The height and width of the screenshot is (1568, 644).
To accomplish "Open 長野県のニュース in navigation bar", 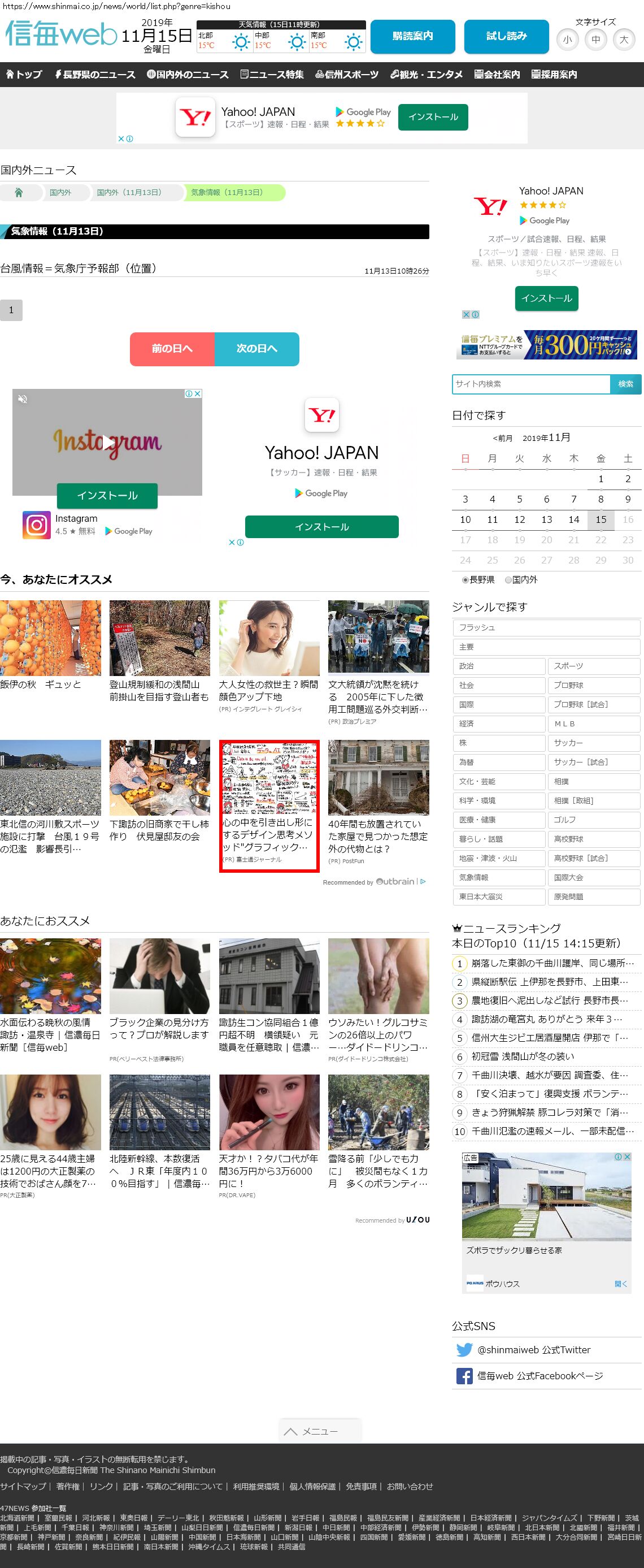I will point(95,74).
